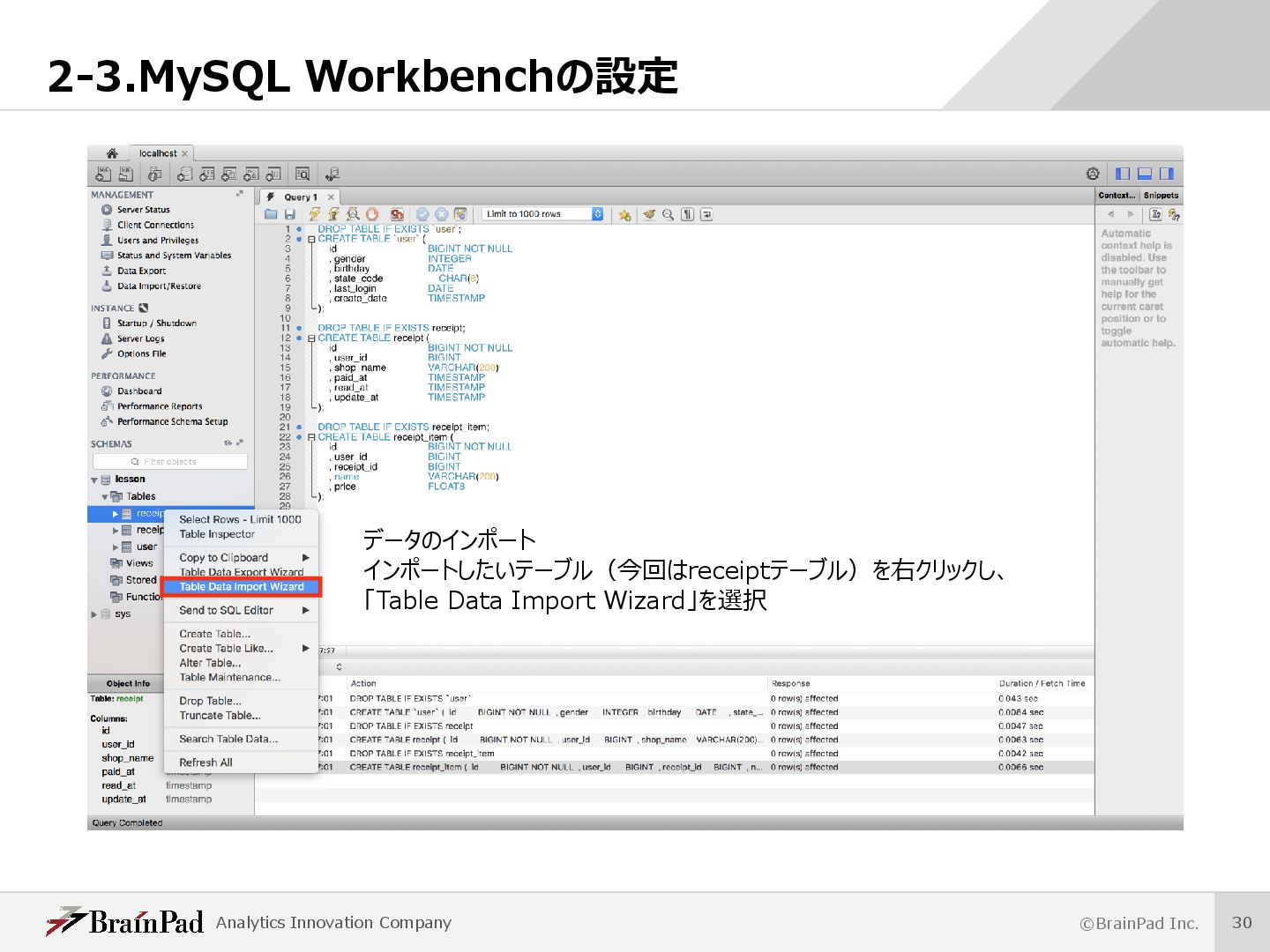
Task: Open SQL script file toolbar icon
Action: click(x=127, y=175)
